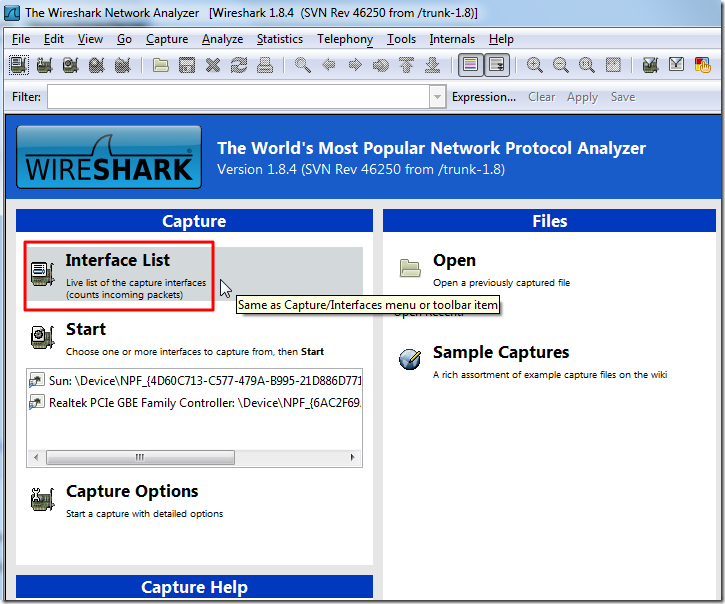Open the Capture menu
Viewport: 725px width, 604px height.
tap(167, 39)
